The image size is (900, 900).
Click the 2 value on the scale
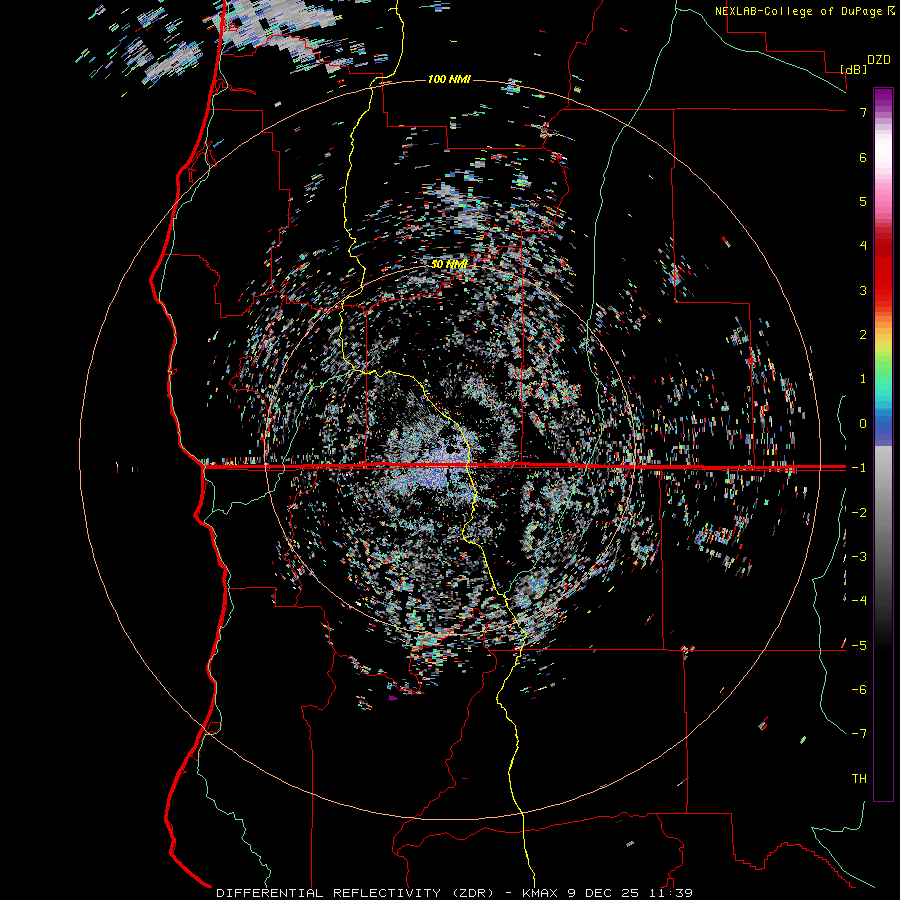pos(863,335)
